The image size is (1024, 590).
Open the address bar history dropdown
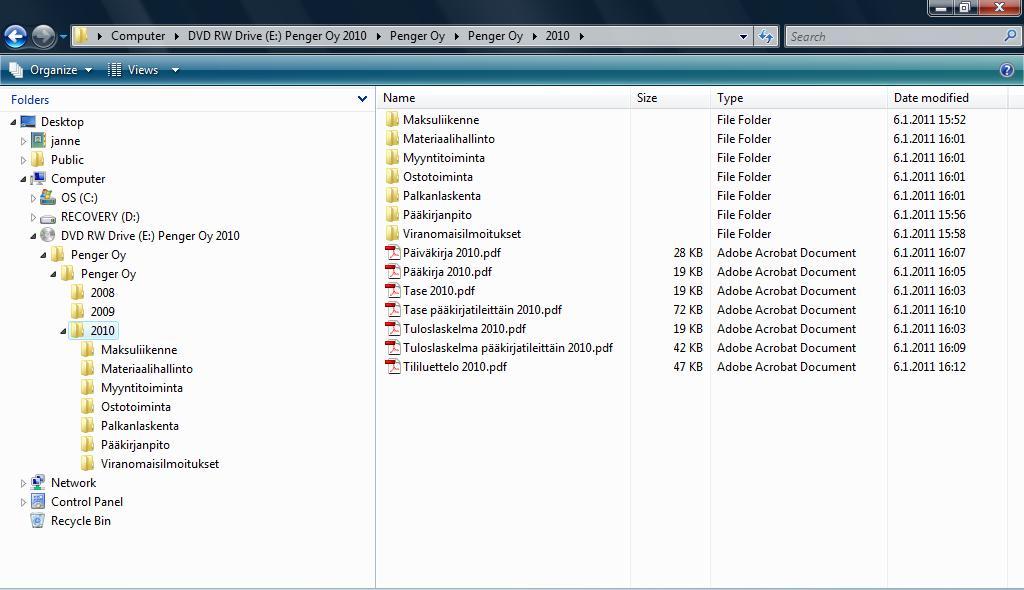click(743, 37)
